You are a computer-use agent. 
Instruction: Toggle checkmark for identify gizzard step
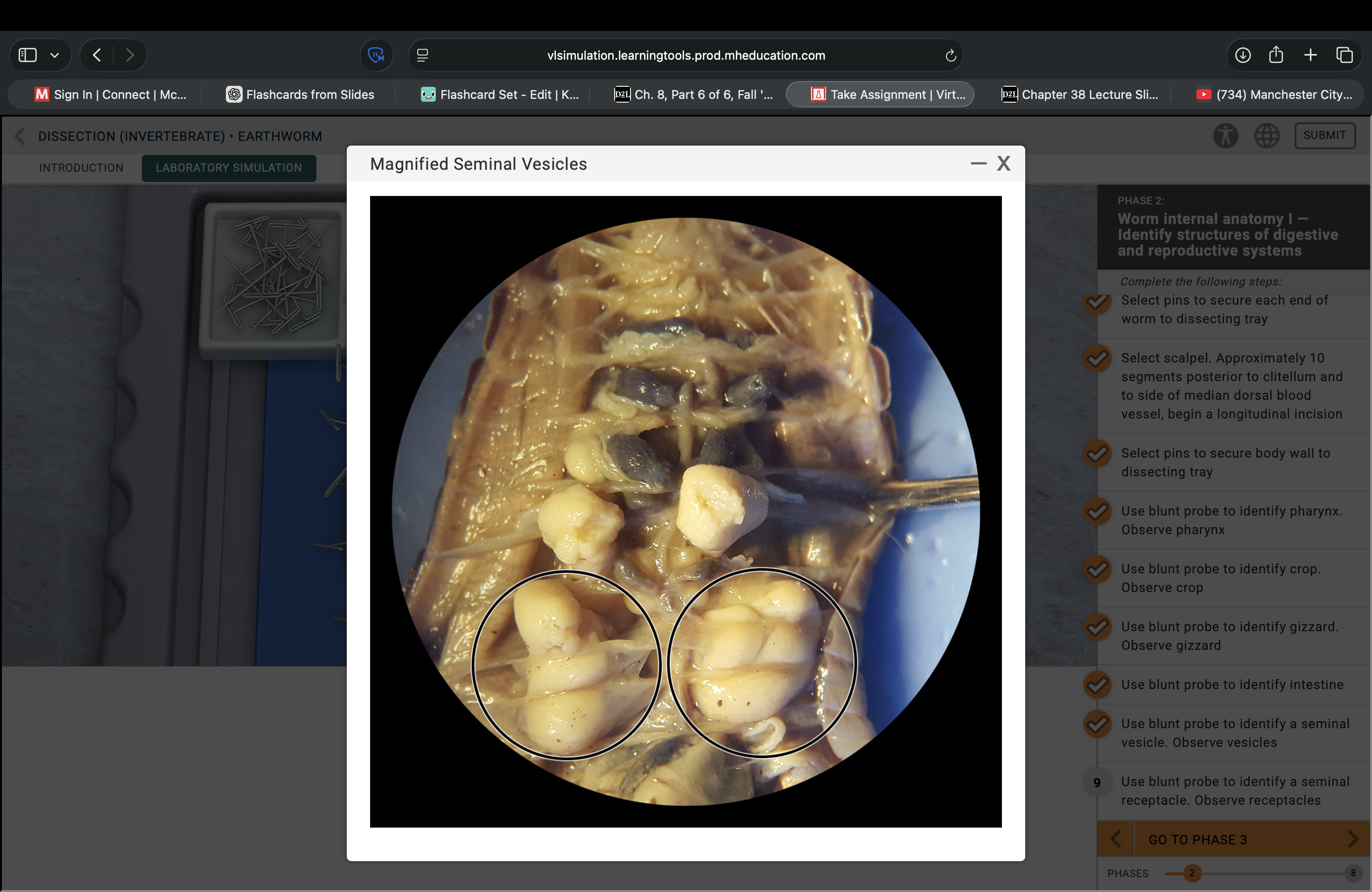click(x=1097, y=627)
